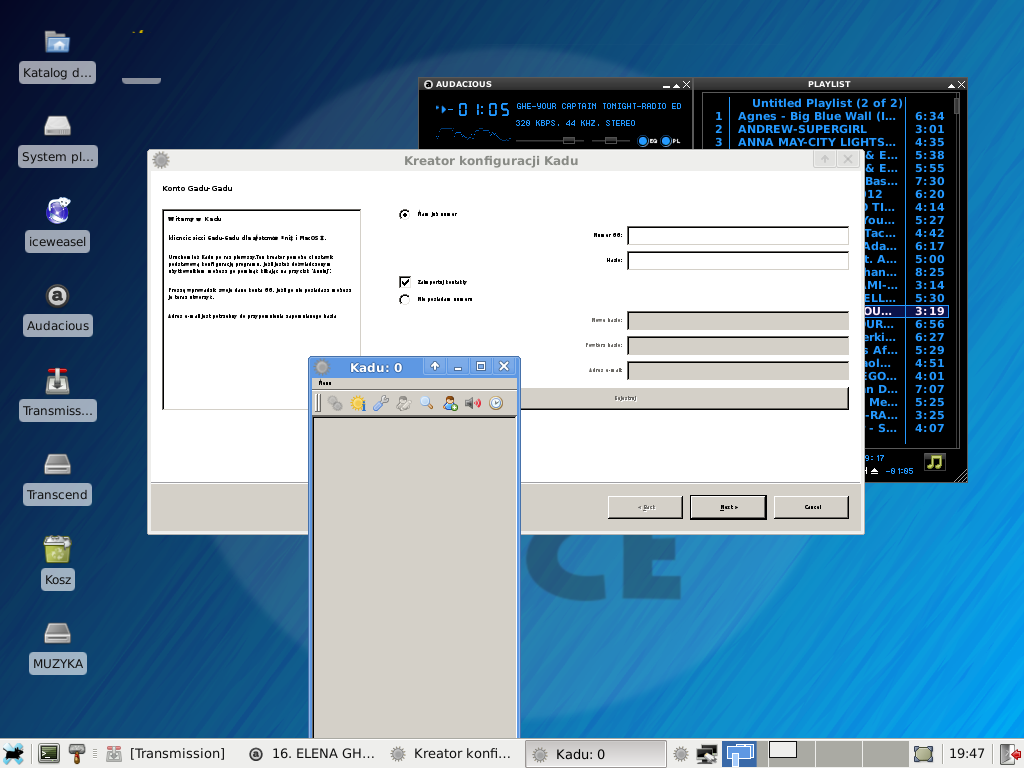Click the Nowe hasło field

(738, 321)
